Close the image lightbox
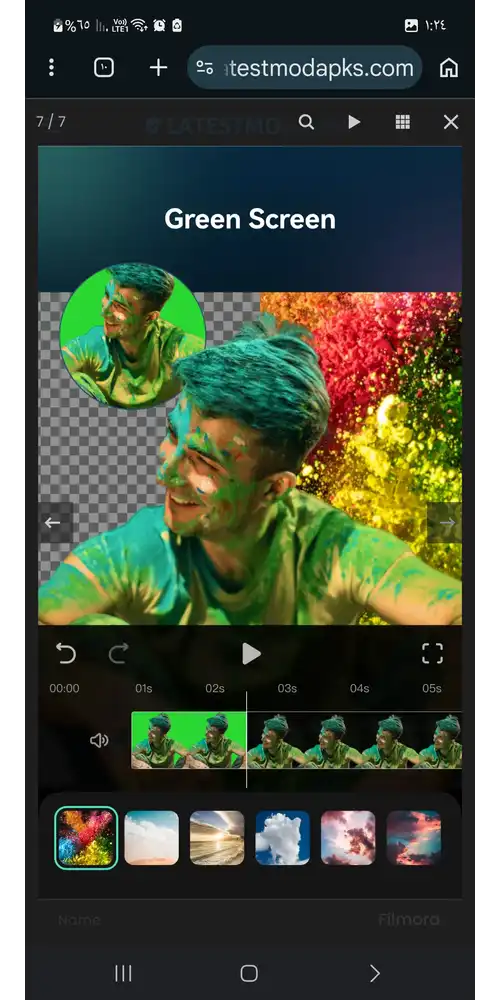Viewport: 500px width, 1000px height. pos(451,122)
